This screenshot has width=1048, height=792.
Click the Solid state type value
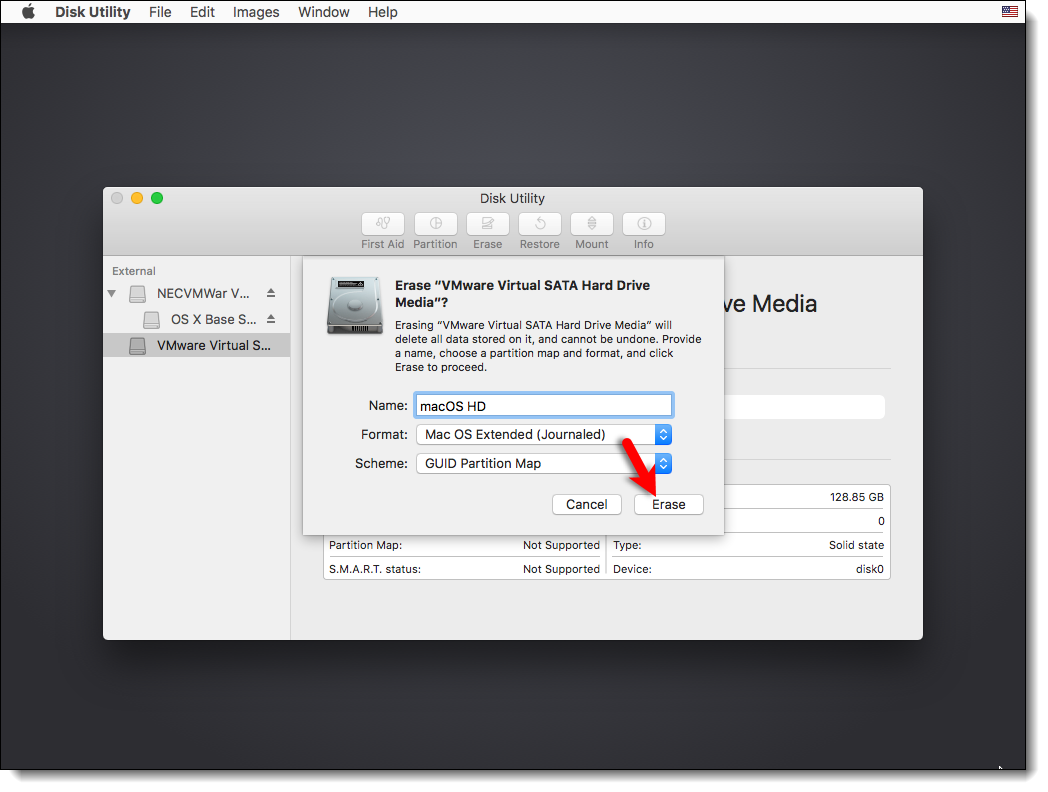(856, 545)
